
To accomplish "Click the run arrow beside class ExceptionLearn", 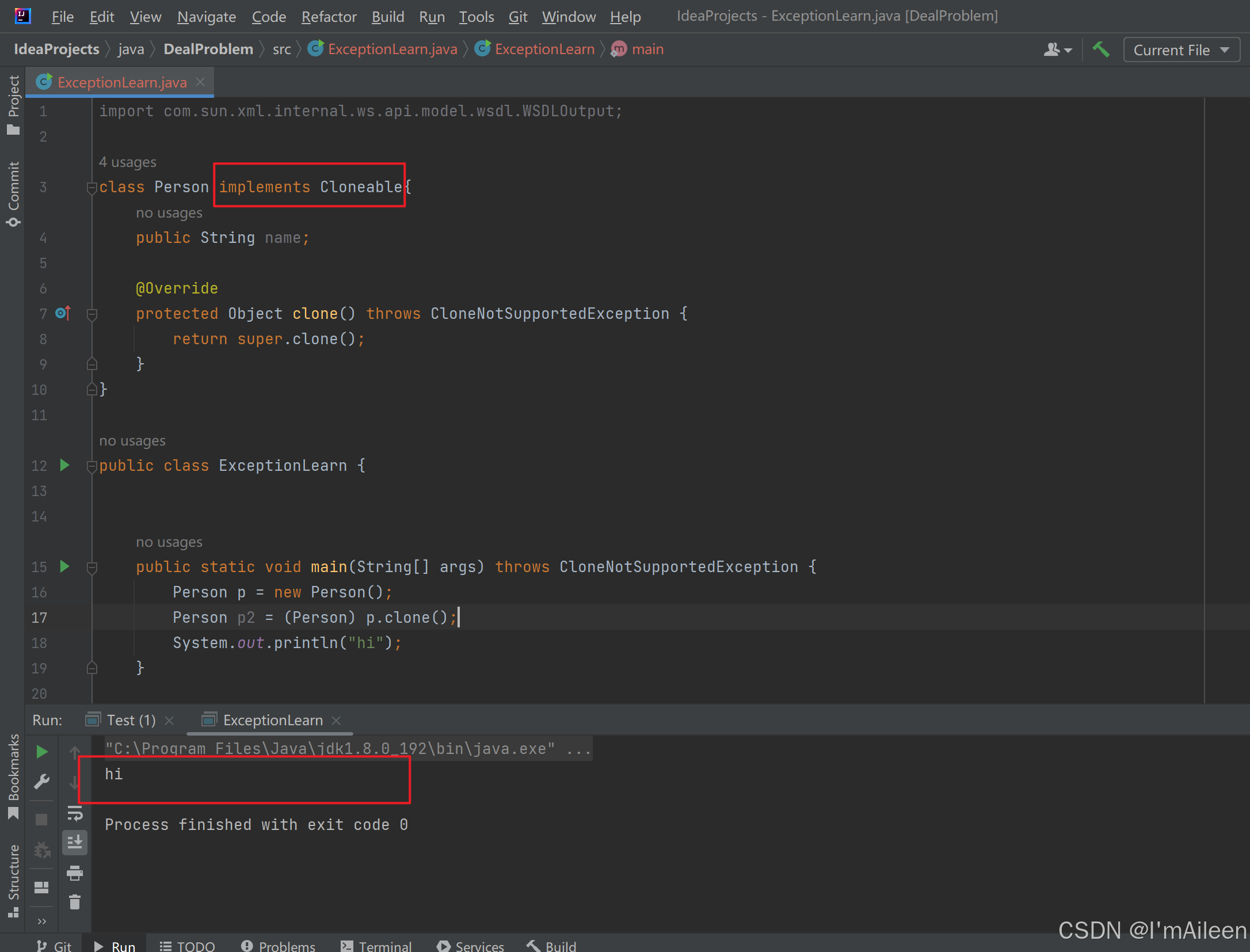I will (64, 465).
